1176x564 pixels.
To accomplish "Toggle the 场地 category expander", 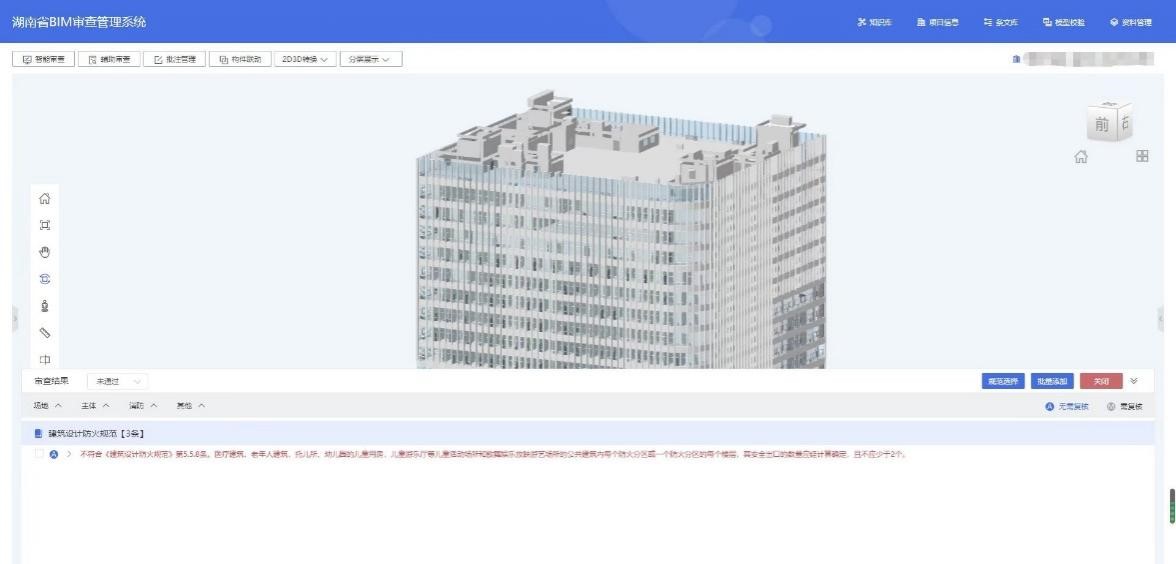I will point(46,406).
